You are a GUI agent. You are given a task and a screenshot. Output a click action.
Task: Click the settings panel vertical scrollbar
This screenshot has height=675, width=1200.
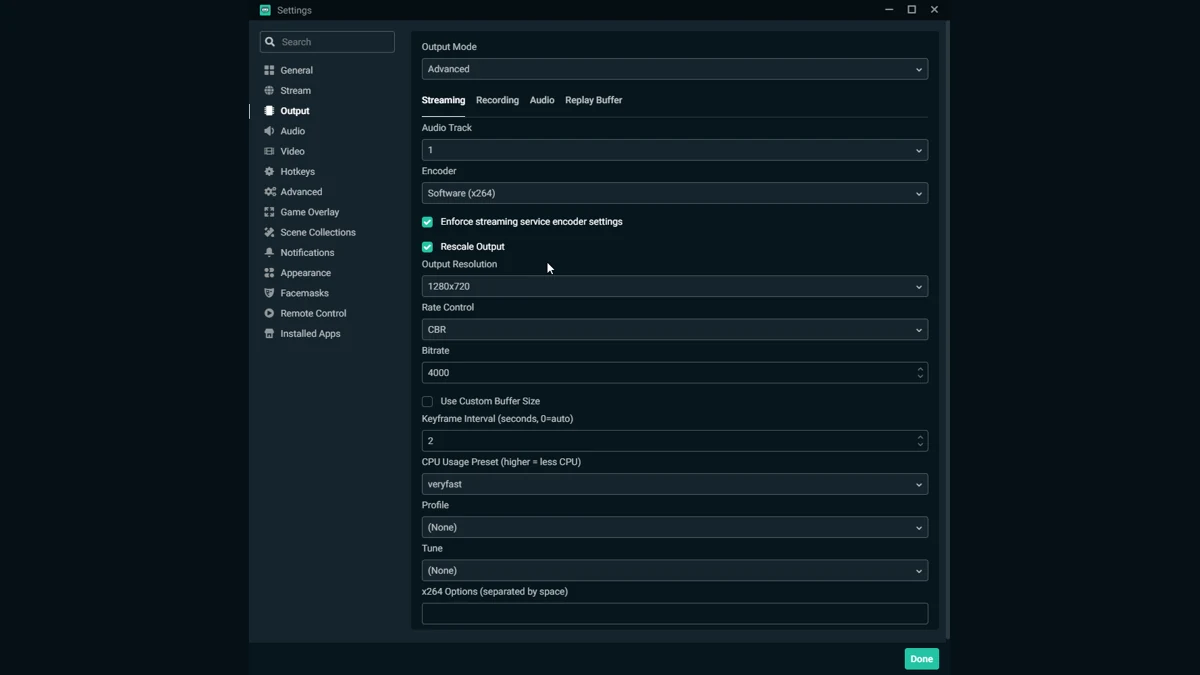946,330
